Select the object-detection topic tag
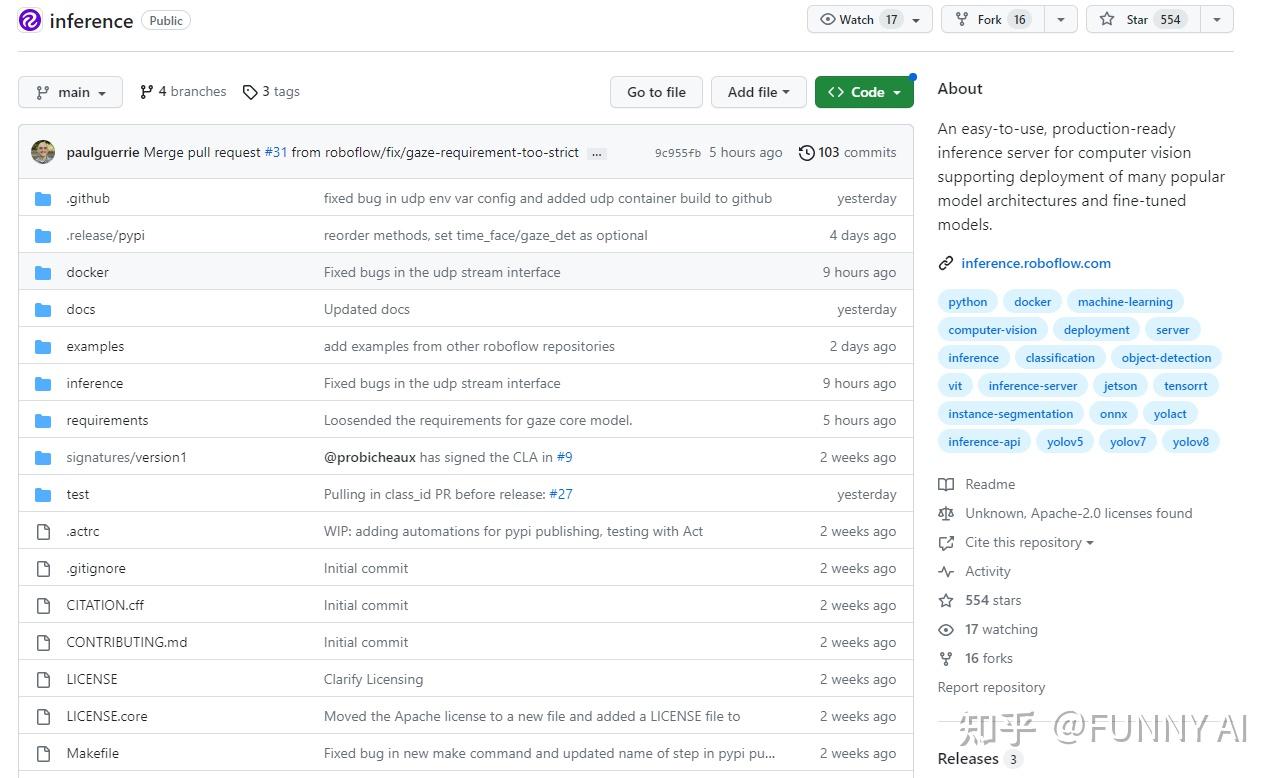This screenshot has width=1281, height=778. [1166, 358]
